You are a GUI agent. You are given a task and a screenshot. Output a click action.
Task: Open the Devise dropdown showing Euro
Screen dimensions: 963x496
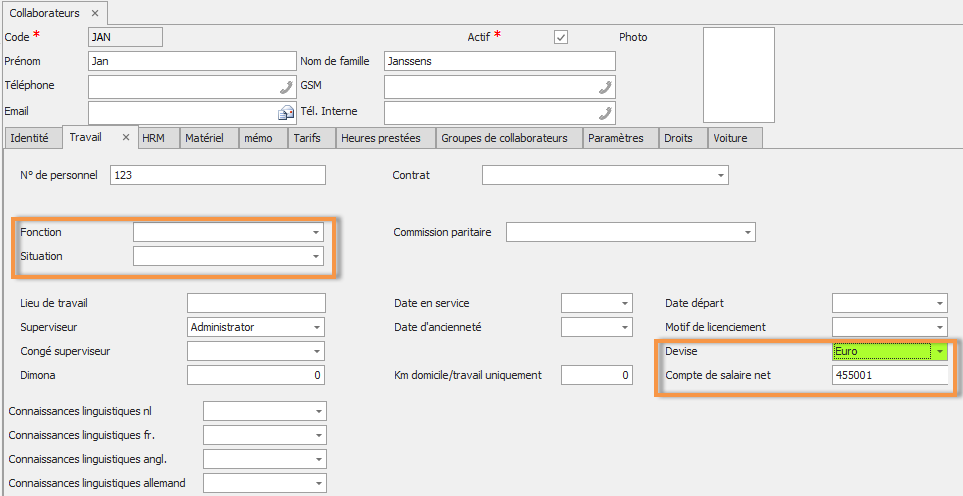940,352
